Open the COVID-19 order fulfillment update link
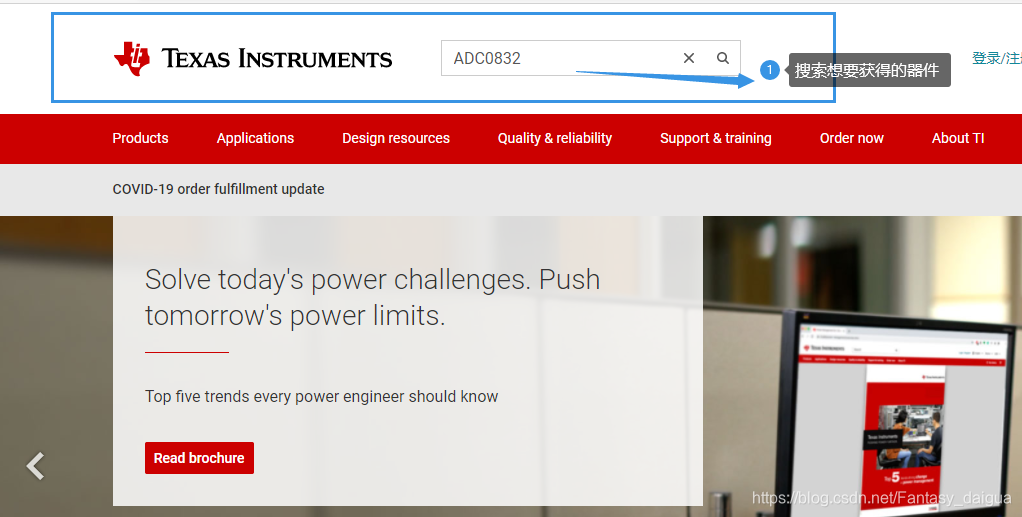Screen dimensions: 1022x517 tap(218, 189)
